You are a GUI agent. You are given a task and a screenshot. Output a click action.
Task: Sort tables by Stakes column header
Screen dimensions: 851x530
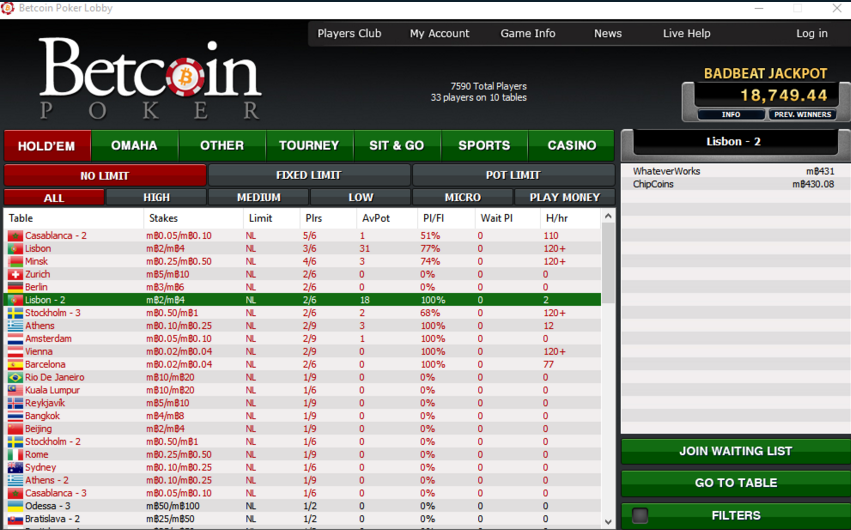[x=163, y=218]
